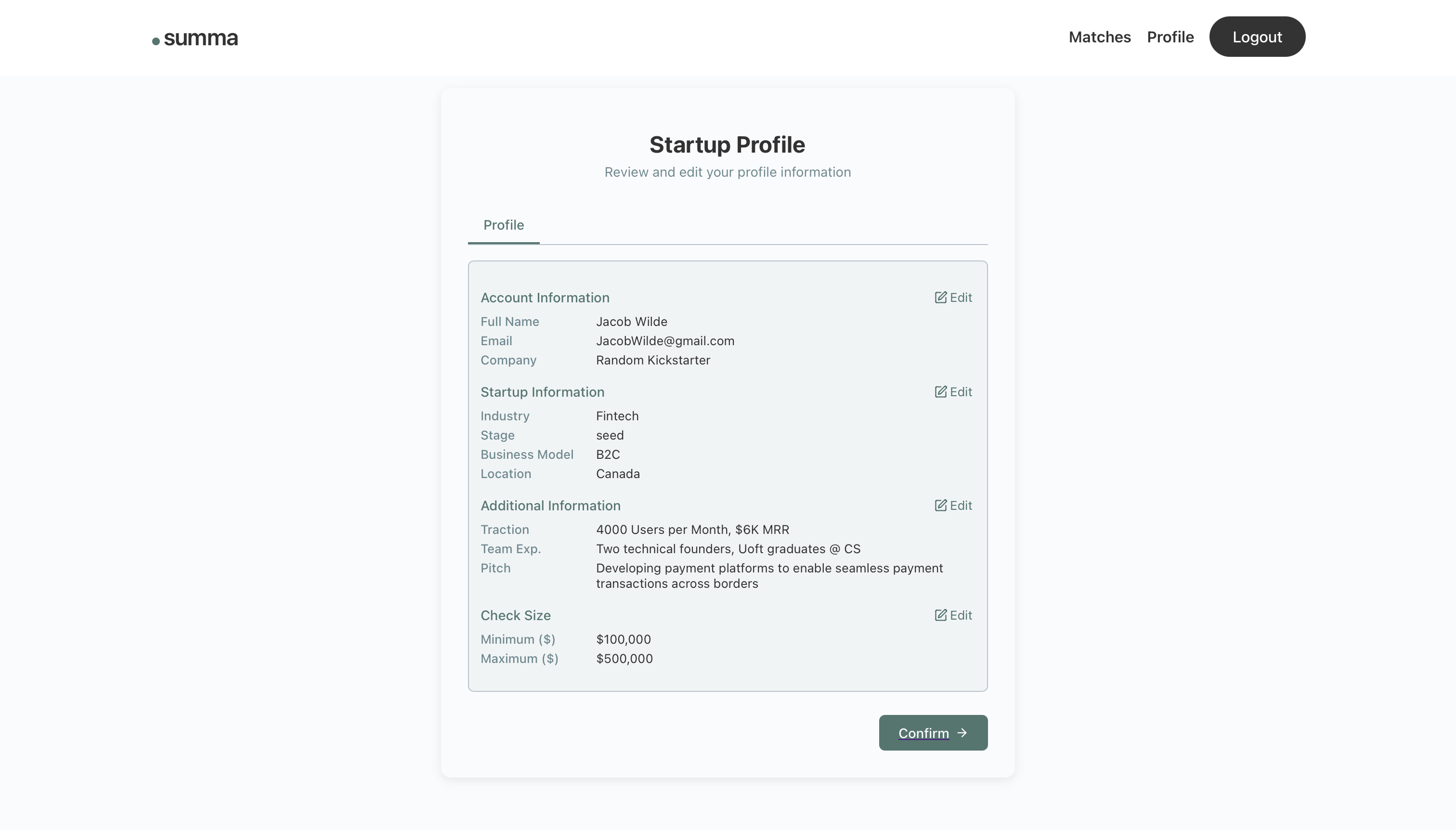Viewport: 1456px width, 830px height.
Task: Click the Check Size section heading
Action: pos(515,615)
